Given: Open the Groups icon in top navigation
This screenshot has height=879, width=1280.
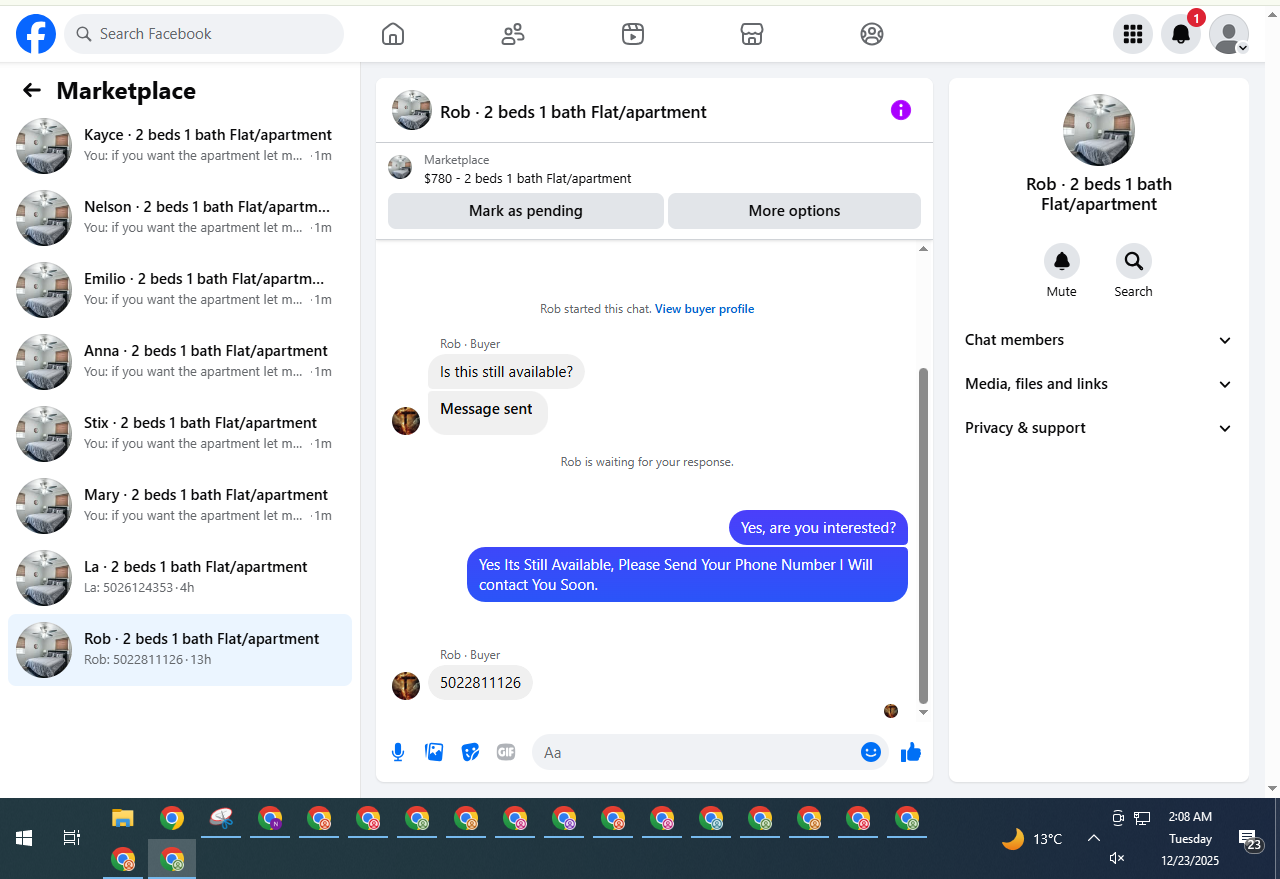Looking at the screenshot, I should 872,34.
